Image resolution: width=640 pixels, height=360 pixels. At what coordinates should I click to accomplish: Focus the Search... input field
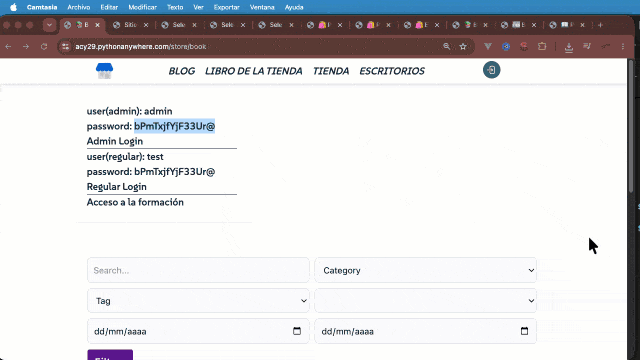tap(198, 270)
